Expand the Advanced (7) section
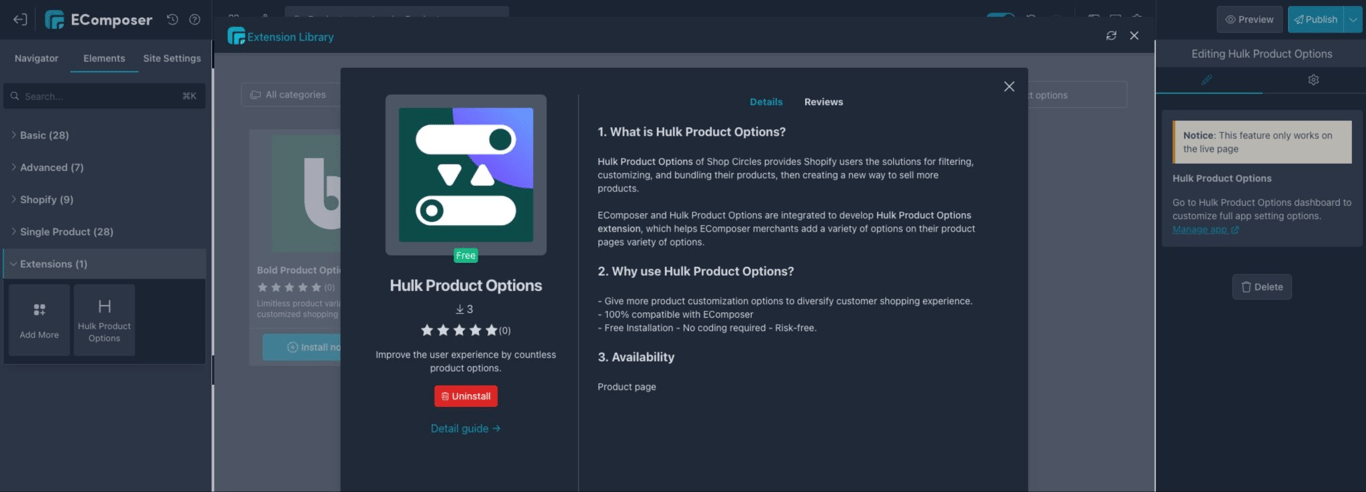 click(105, 167)
